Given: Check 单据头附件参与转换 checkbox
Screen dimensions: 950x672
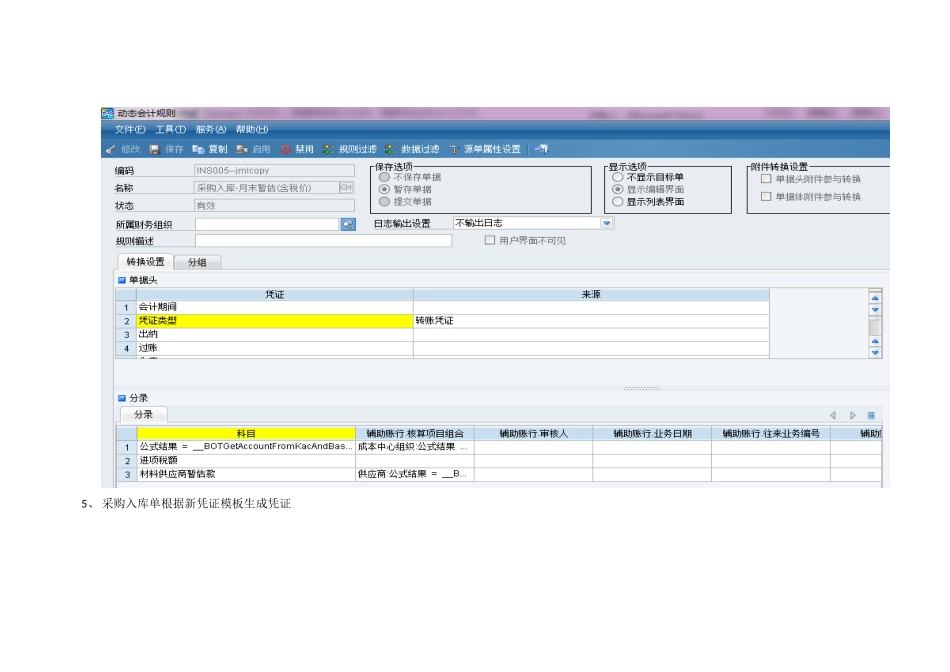Looking at the screenshot, I should [x=766, y=179].
